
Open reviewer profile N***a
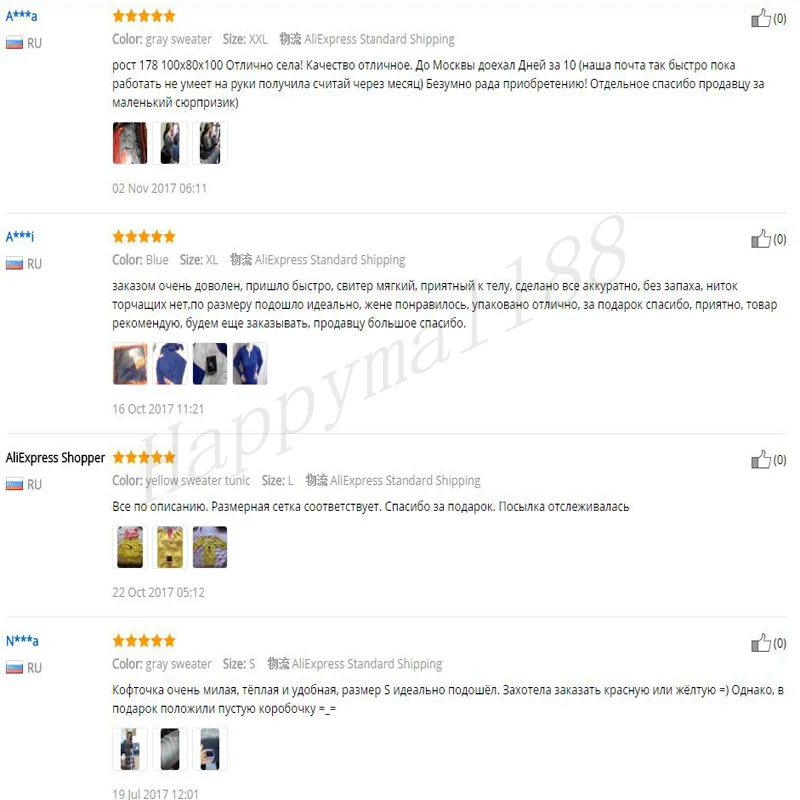point(22,640)
